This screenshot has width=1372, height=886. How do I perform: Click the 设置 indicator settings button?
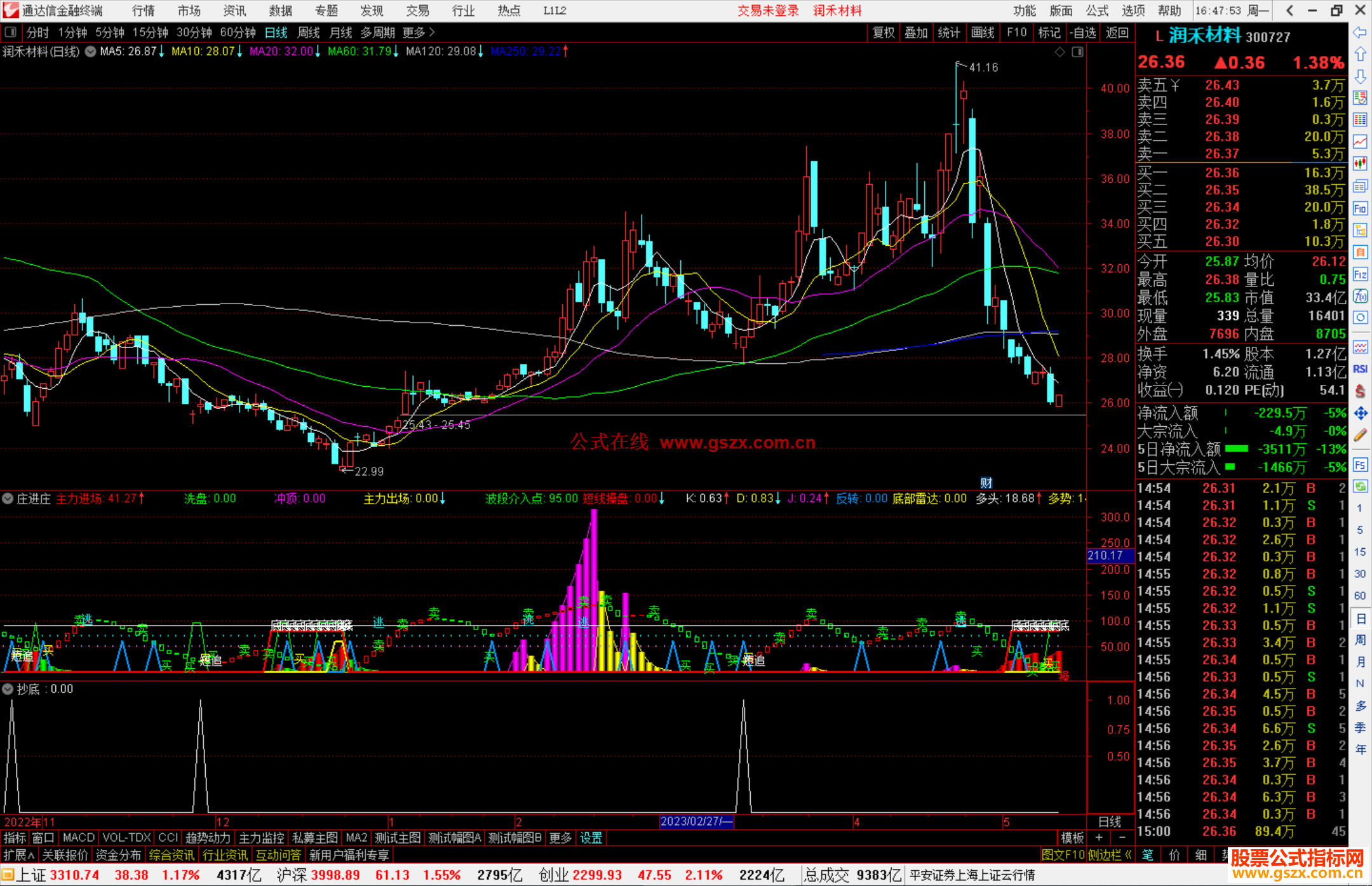591,838
